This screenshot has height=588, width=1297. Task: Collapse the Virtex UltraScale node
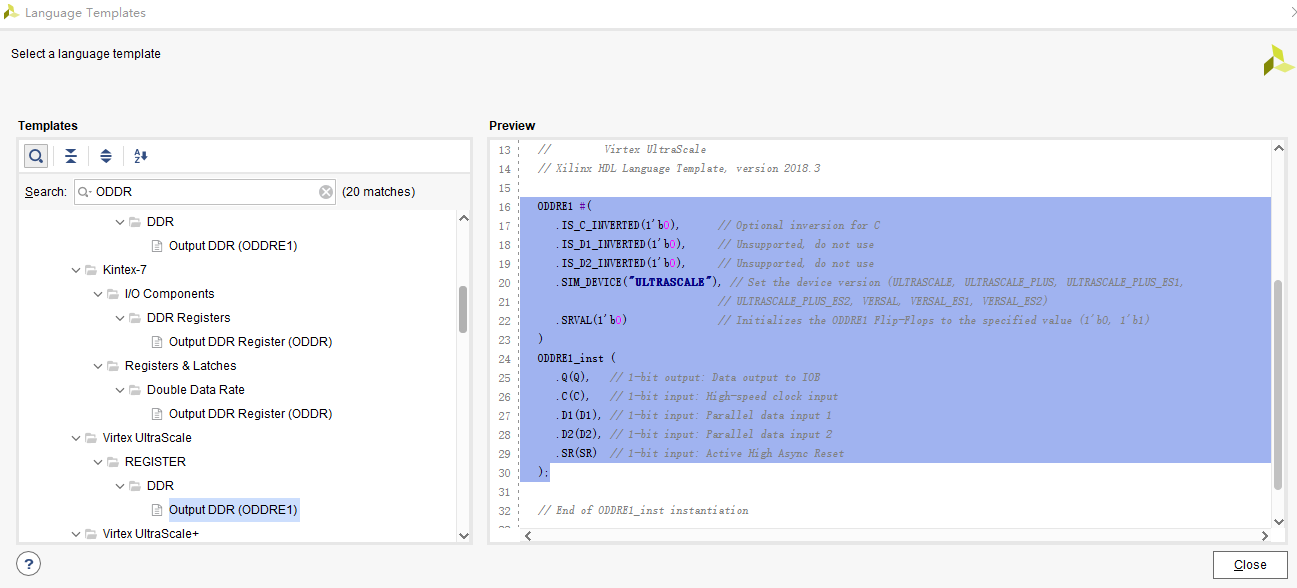pyautogui.click(x=76, y=438)
